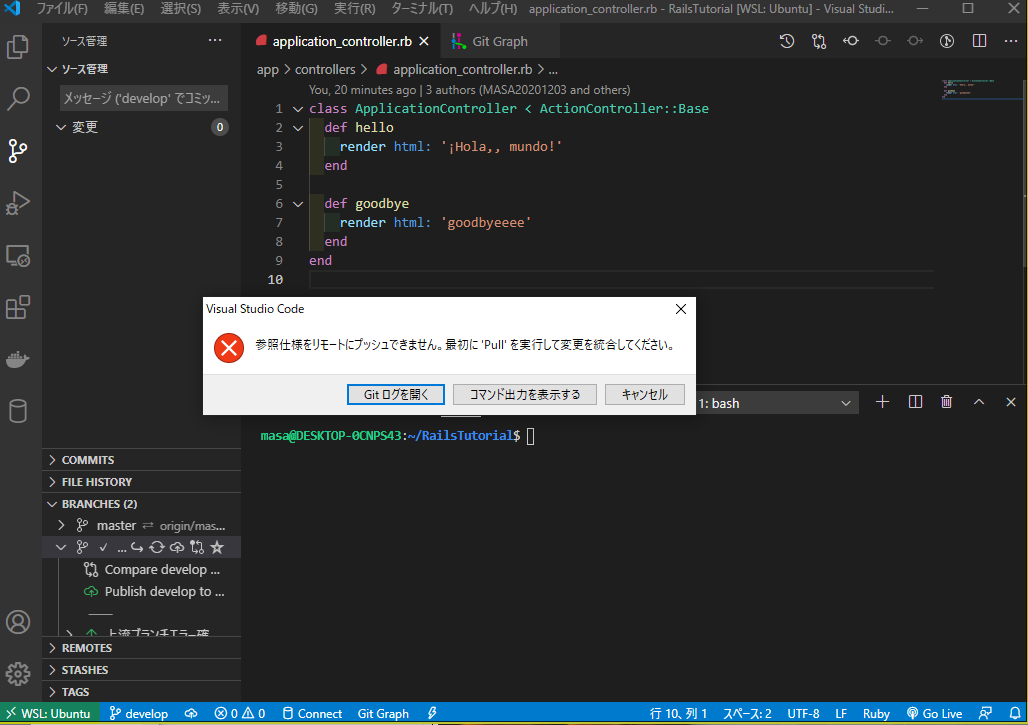Open the Manage gear icon
The width and height of the screenshot is (1028, 725).
click(x=18, y=674)
